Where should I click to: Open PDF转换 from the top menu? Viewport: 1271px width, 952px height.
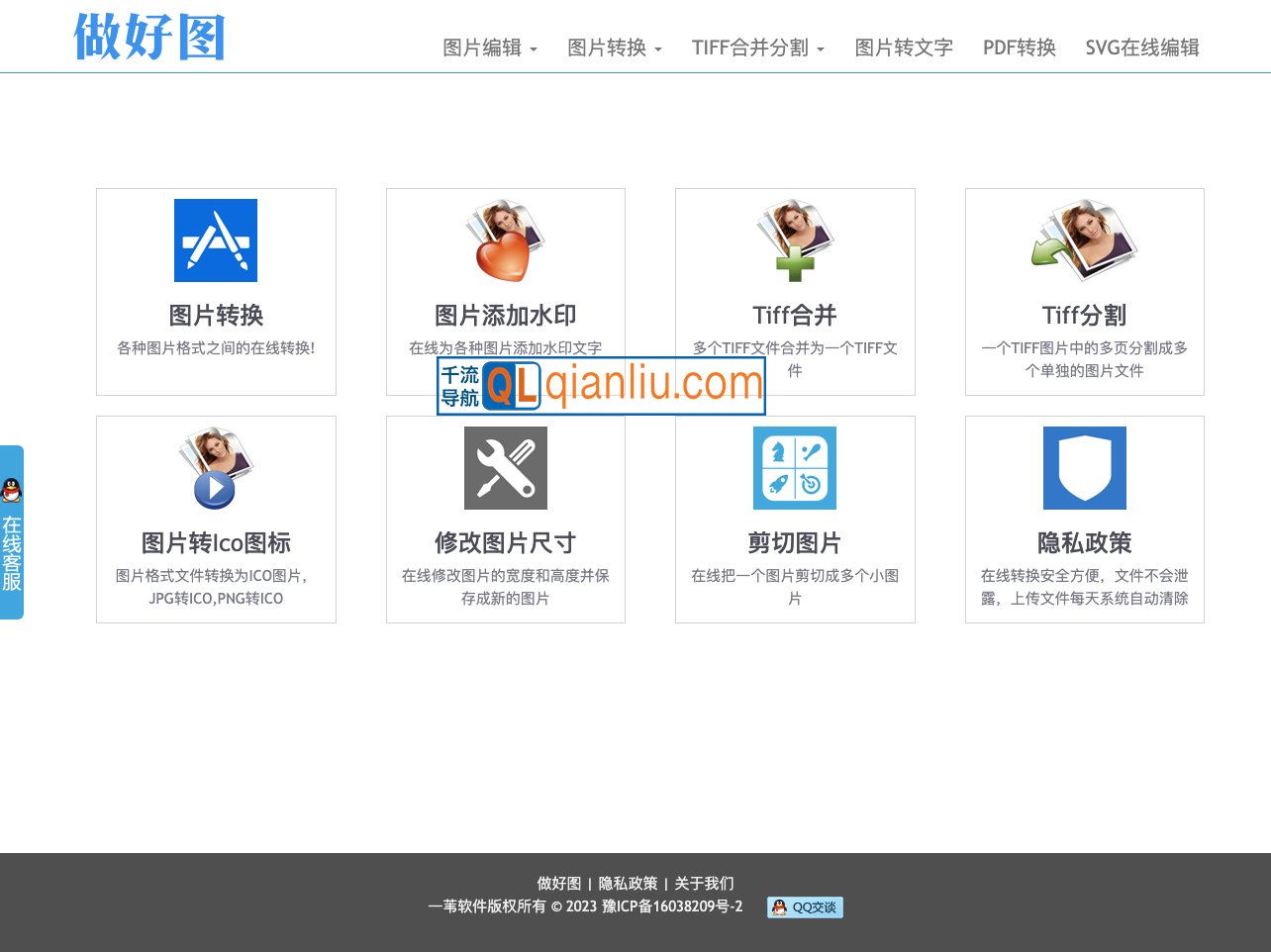pyautogui.click(x=1019, y=48)
